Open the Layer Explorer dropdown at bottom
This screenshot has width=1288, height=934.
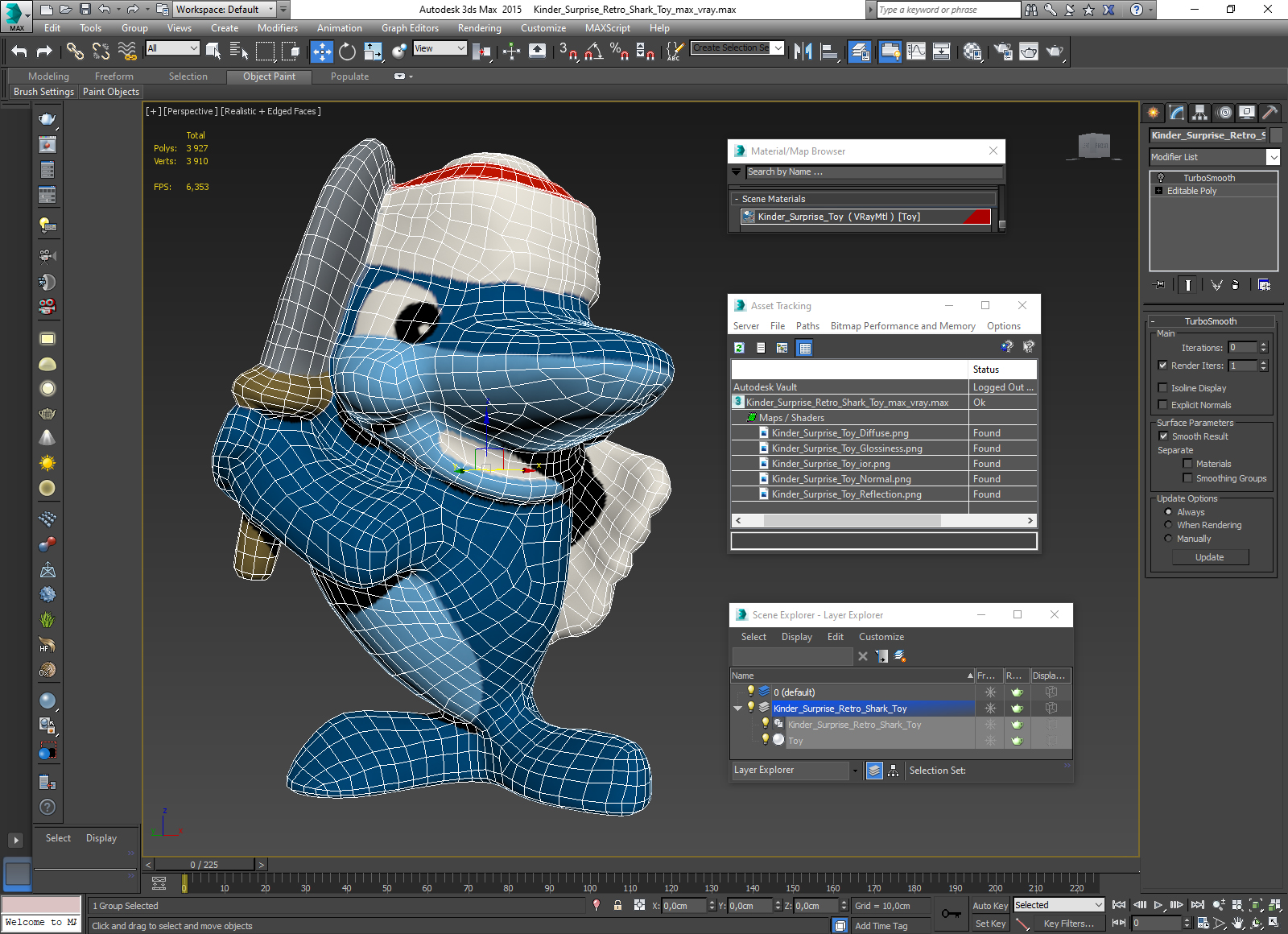pos(855,771)
